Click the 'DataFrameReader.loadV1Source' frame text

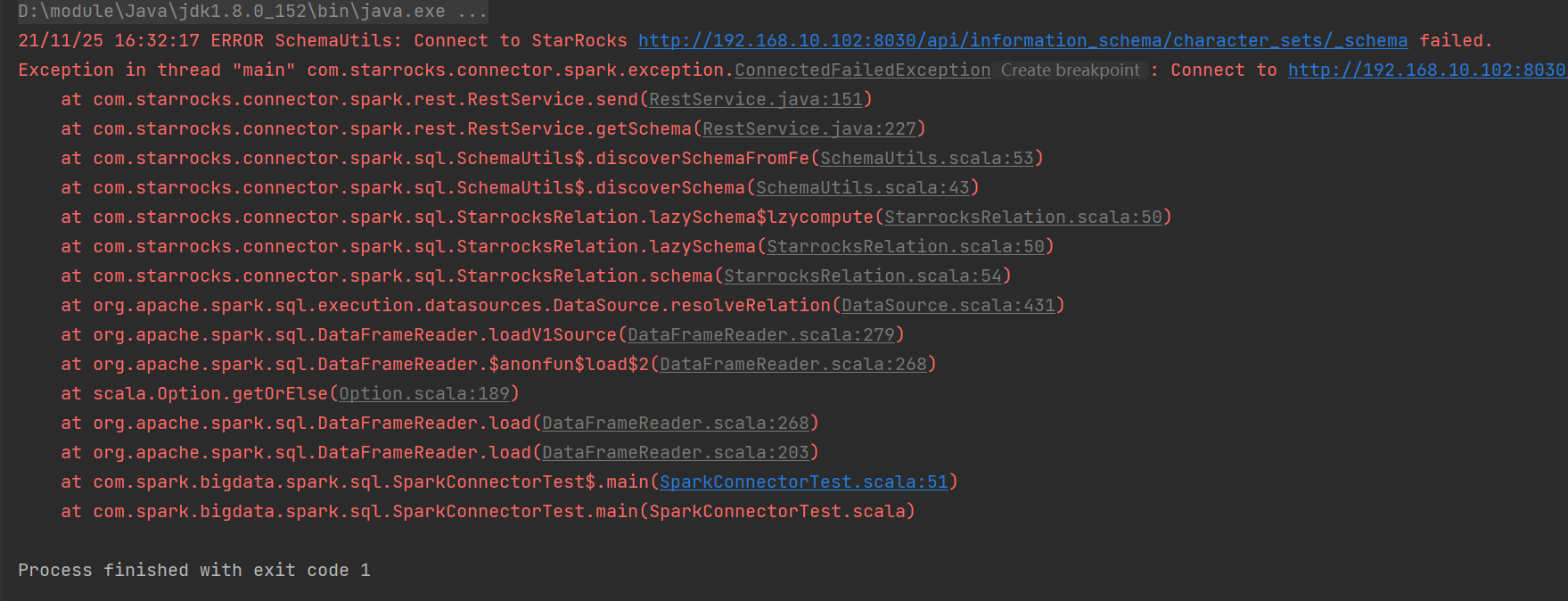(x=467, y=334)
